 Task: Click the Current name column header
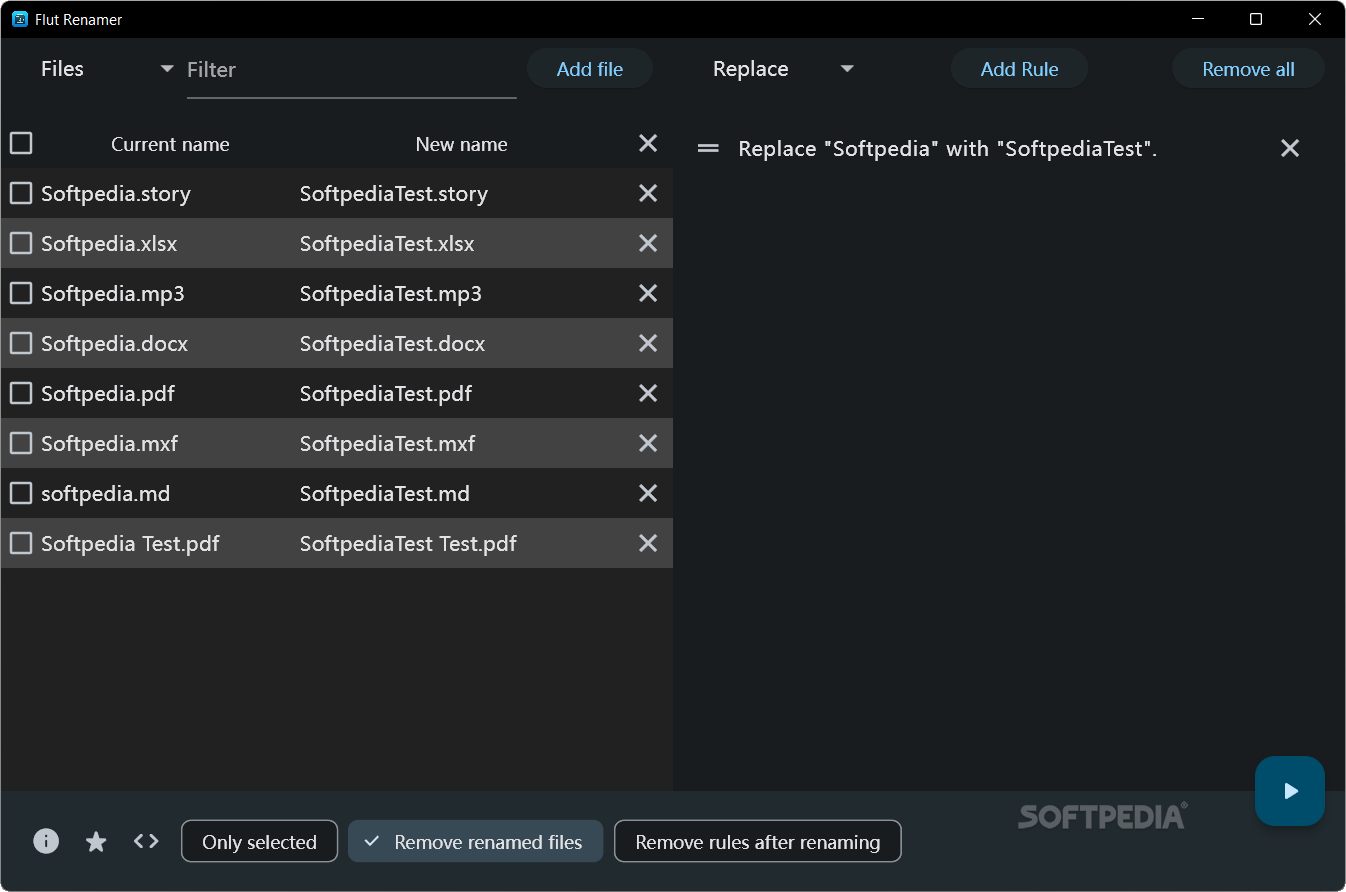pyautogui.click(x=170, y=144)
